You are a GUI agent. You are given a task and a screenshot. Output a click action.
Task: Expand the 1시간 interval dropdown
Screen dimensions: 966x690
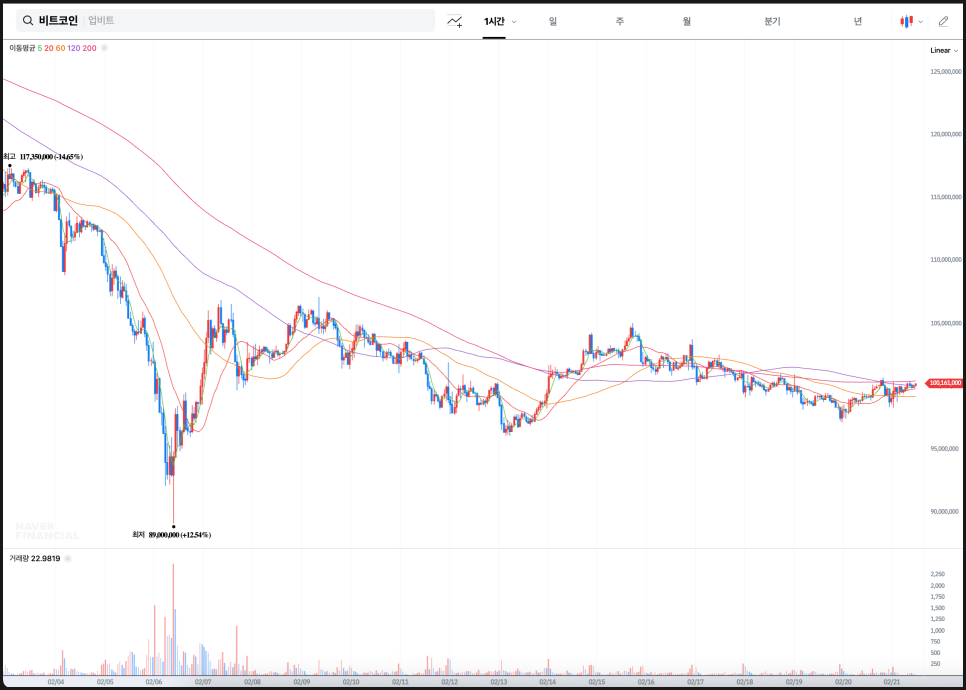[x=514, y=21]
